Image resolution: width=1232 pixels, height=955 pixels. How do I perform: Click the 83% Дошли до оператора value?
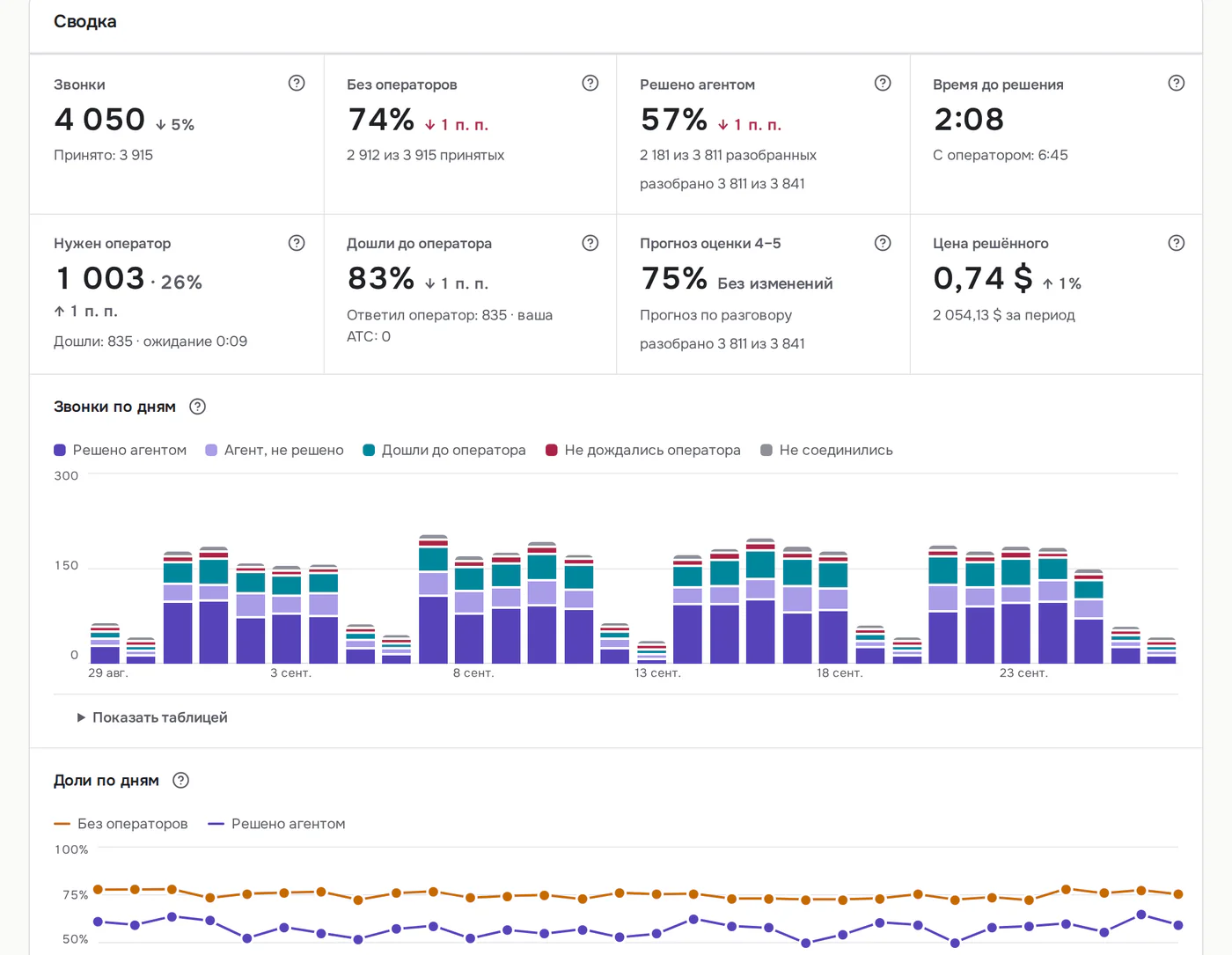click(x=381, y=279)
